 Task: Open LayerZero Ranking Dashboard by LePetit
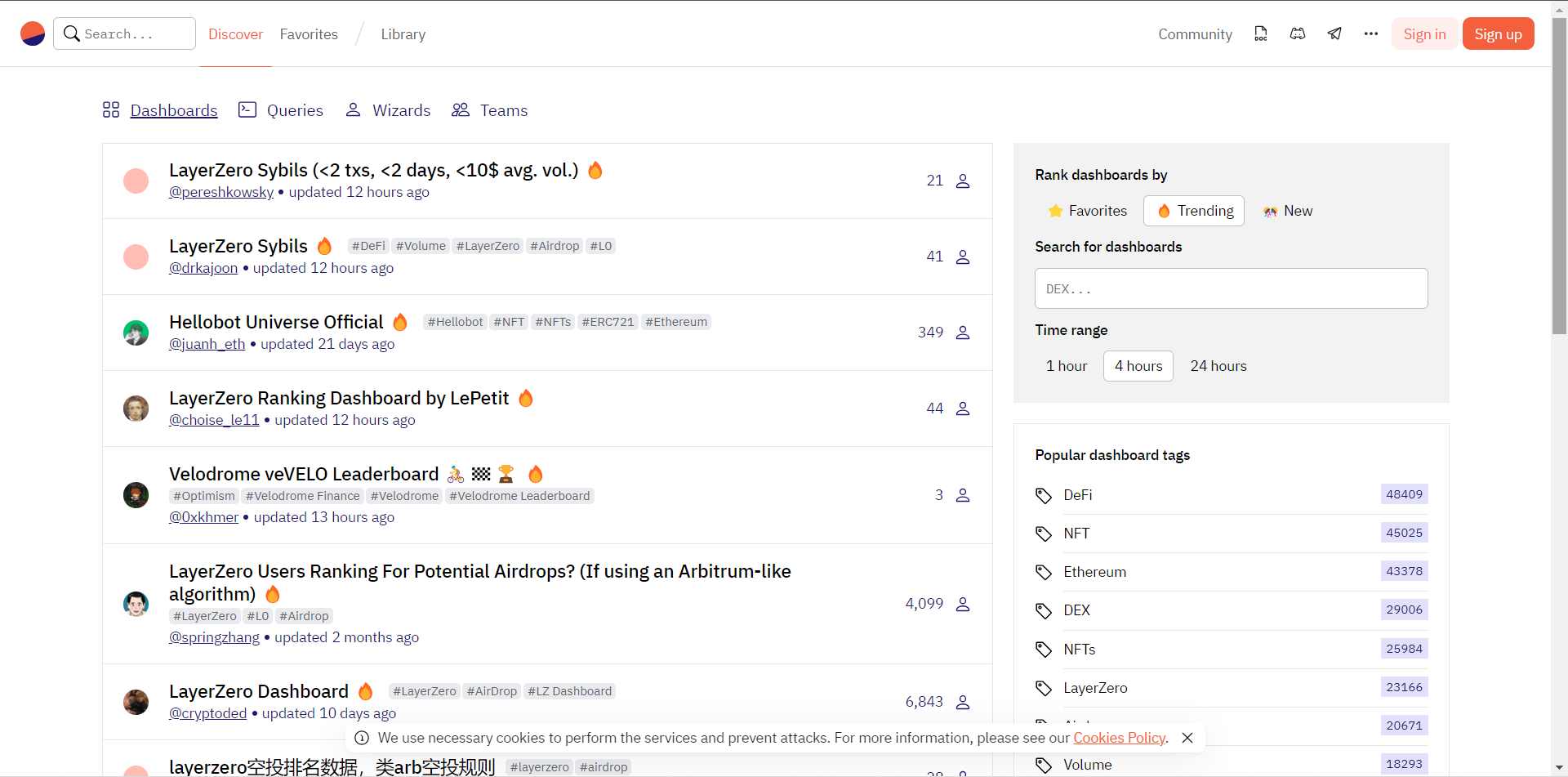coord(339,398)
